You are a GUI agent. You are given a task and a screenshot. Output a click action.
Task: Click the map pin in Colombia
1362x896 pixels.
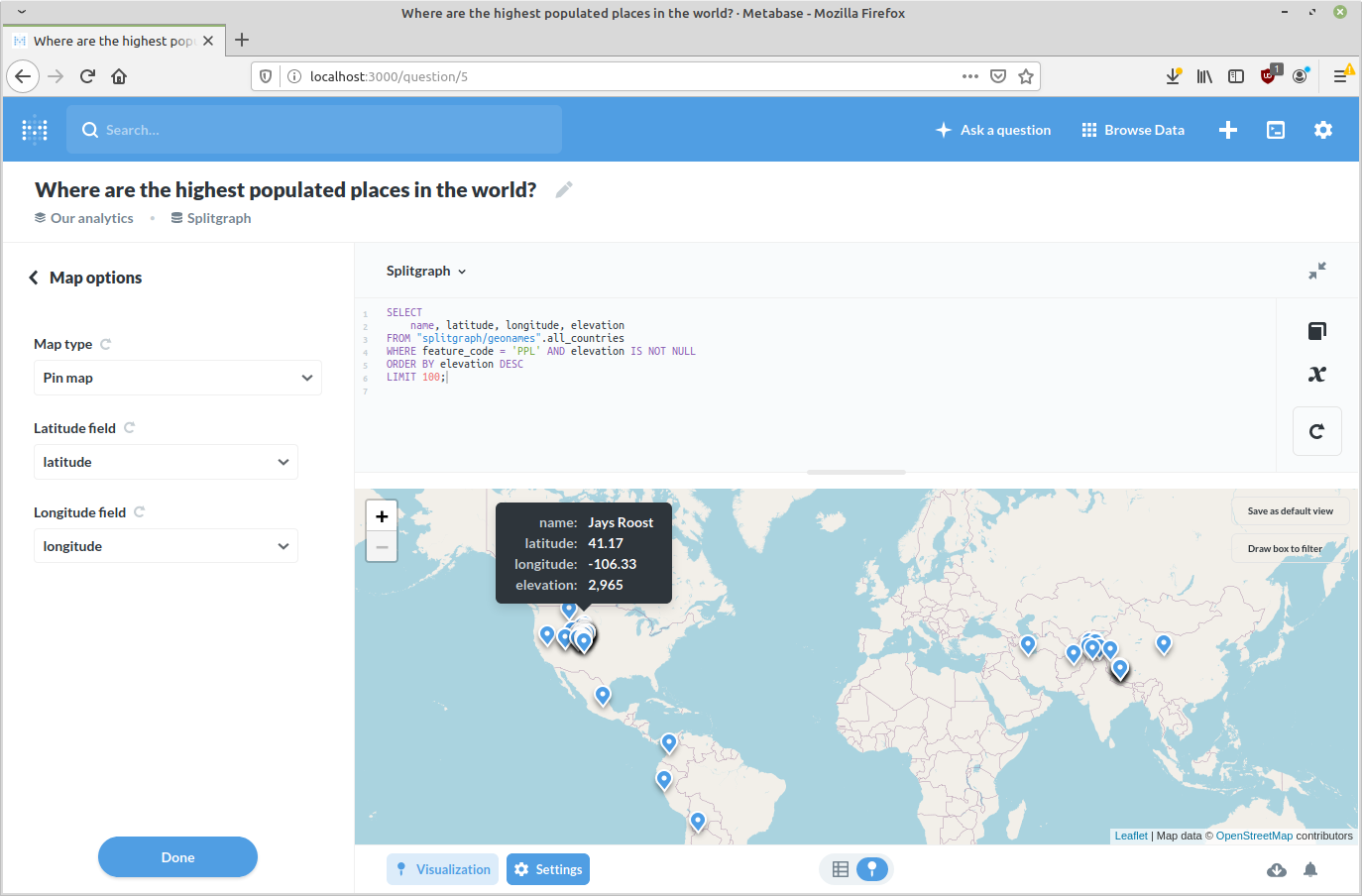[669, 743]
